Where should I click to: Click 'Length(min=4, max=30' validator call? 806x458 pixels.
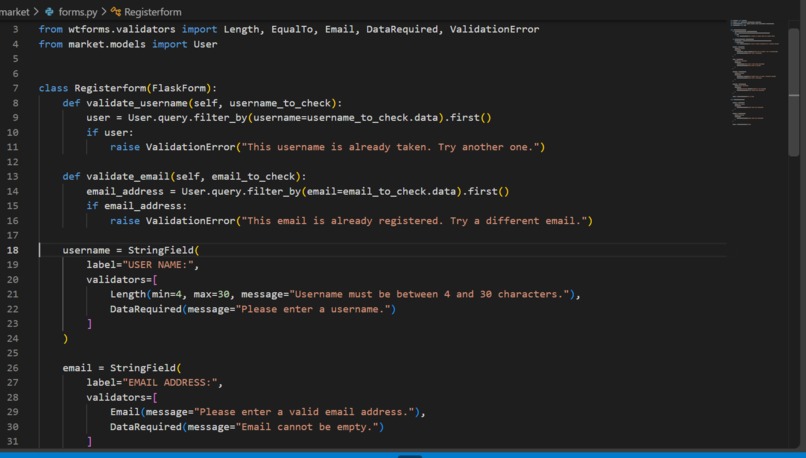coord(170,294)
